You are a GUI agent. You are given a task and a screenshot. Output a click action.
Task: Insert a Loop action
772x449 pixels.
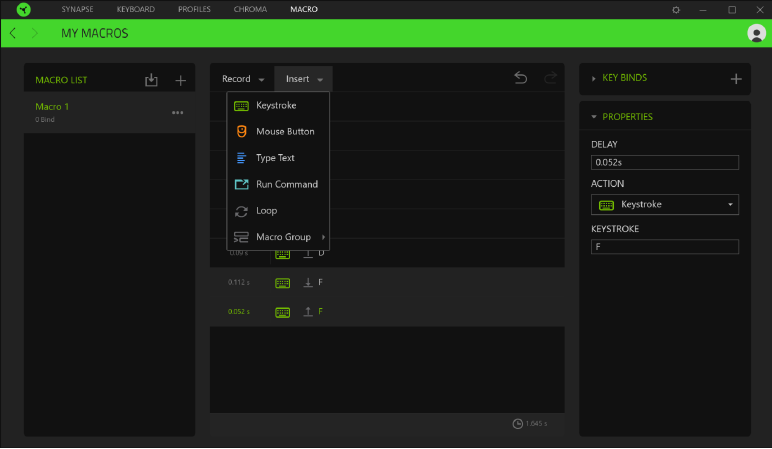[278, 211]
